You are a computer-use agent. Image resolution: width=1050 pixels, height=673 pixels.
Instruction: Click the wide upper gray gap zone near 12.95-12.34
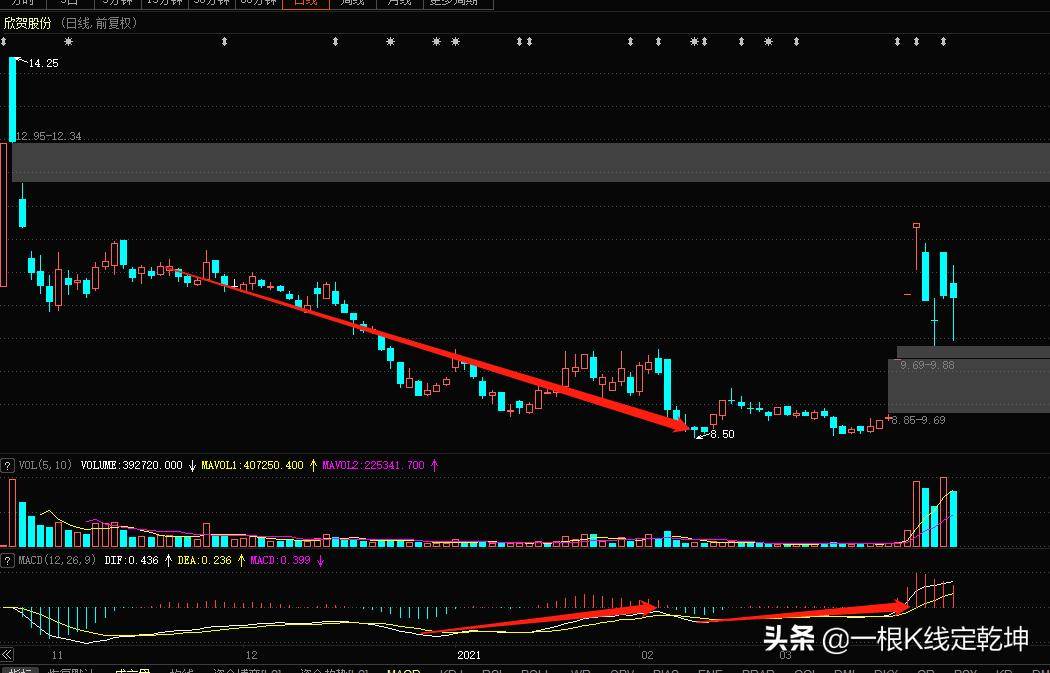530,162
